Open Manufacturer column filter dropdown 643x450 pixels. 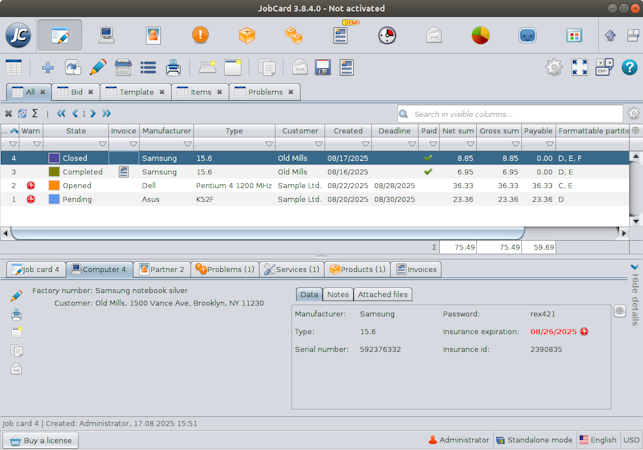pos(187,144)
